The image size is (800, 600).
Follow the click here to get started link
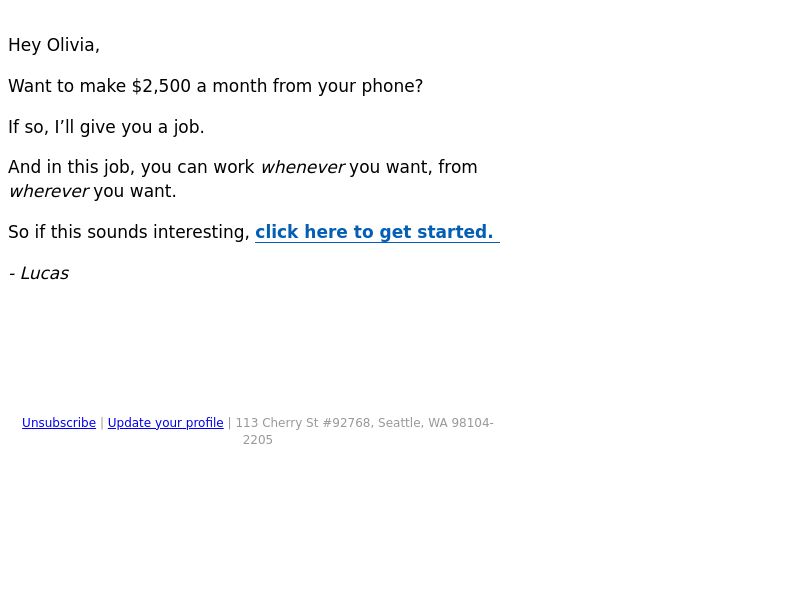click(377, 232)
